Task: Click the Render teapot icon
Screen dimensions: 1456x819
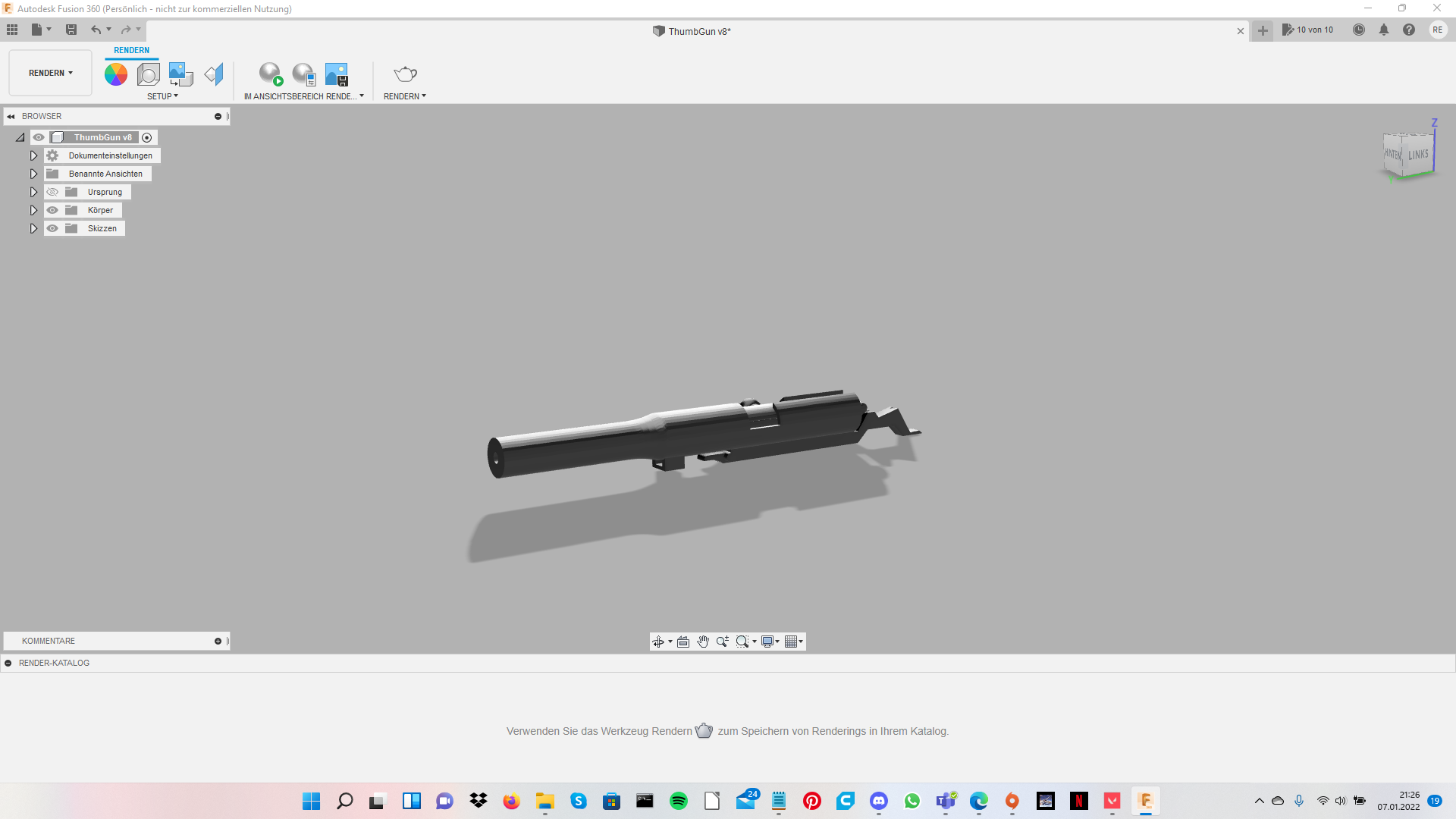Action: (405, 74)
